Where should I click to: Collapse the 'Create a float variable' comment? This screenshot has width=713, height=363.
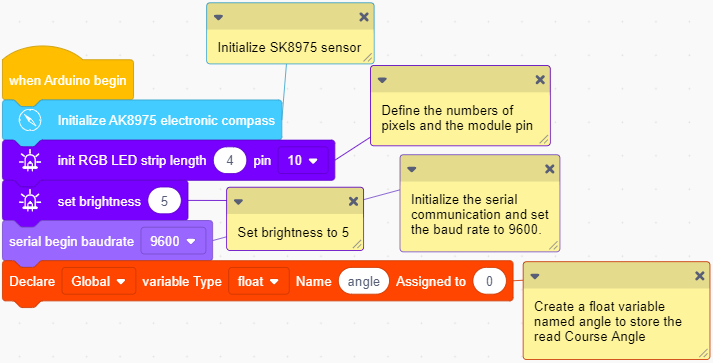click(535, 276)
